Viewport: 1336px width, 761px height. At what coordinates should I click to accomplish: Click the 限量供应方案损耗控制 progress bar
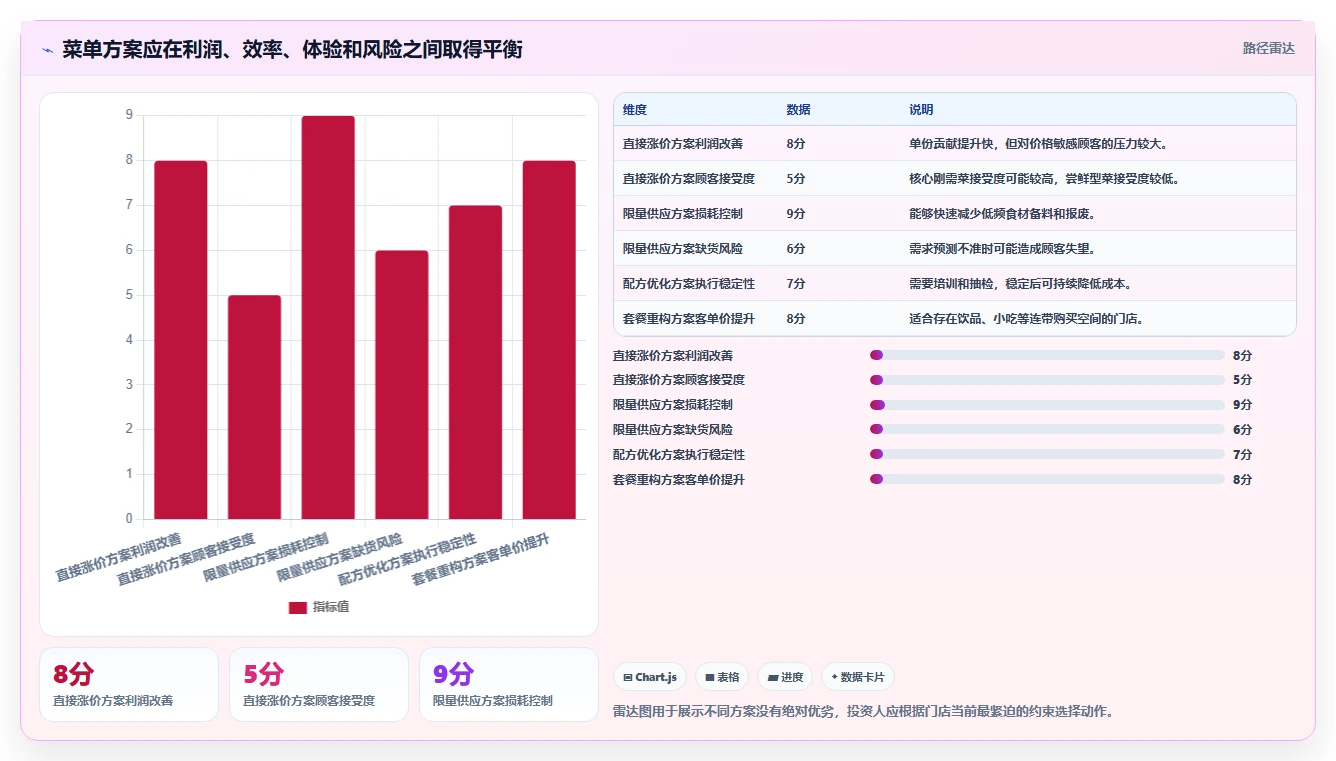pos(1047,405)
